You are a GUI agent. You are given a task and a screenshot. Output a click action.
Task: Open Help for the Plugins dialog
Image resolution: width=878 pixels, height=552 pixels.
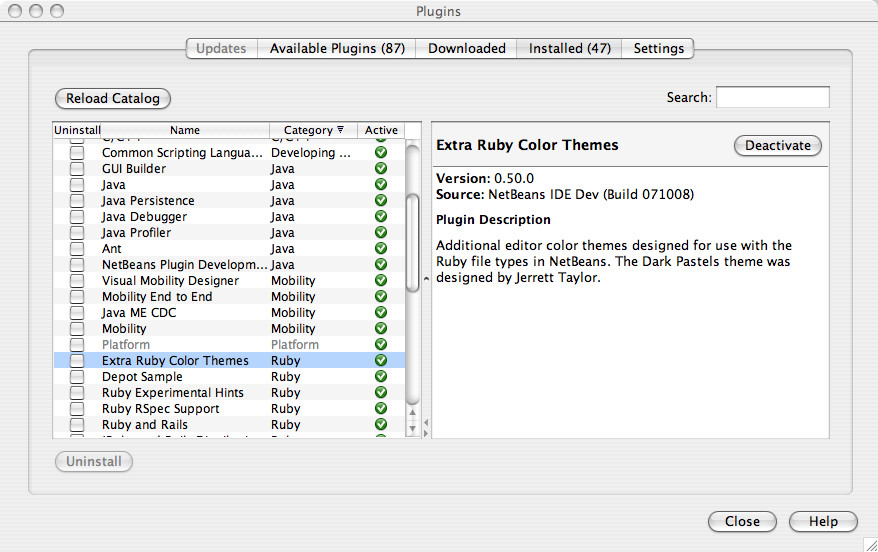[x=823, y=521]
